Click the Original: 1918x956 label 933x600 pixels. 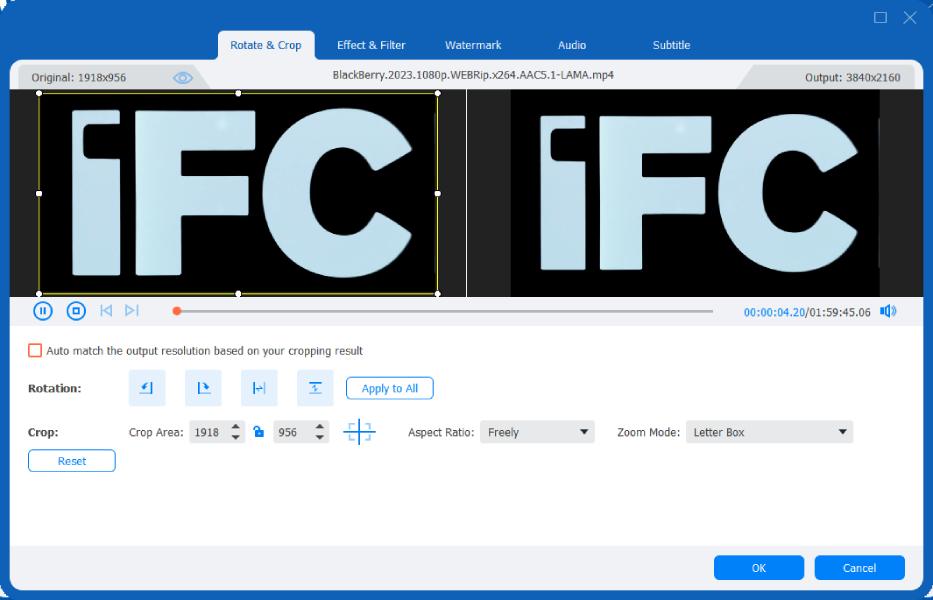[79, 77]
